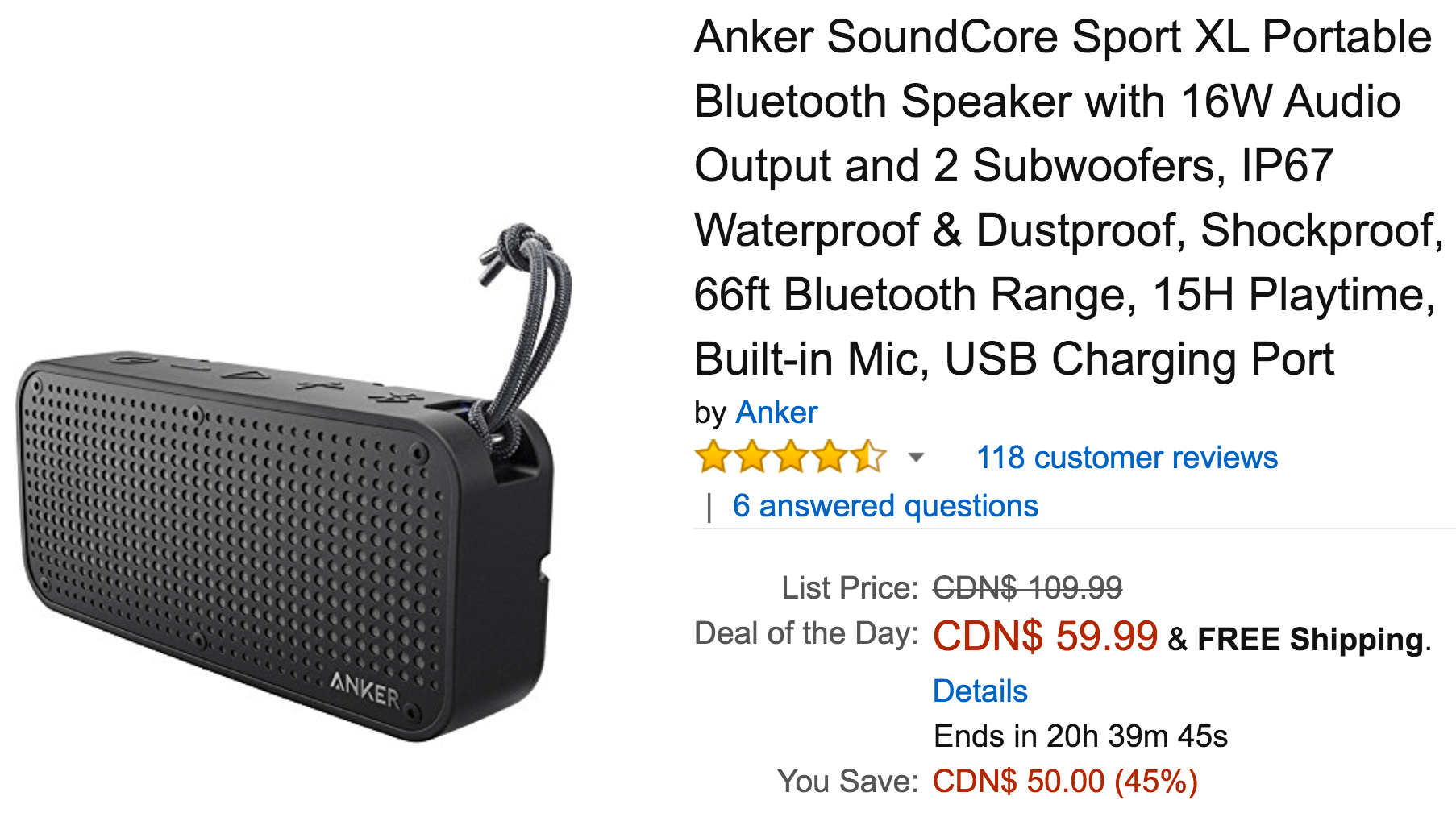Click the deal countdown timer text
Image resolution: width=1456 pixels, height=817 pixels.
[1080, 736]
